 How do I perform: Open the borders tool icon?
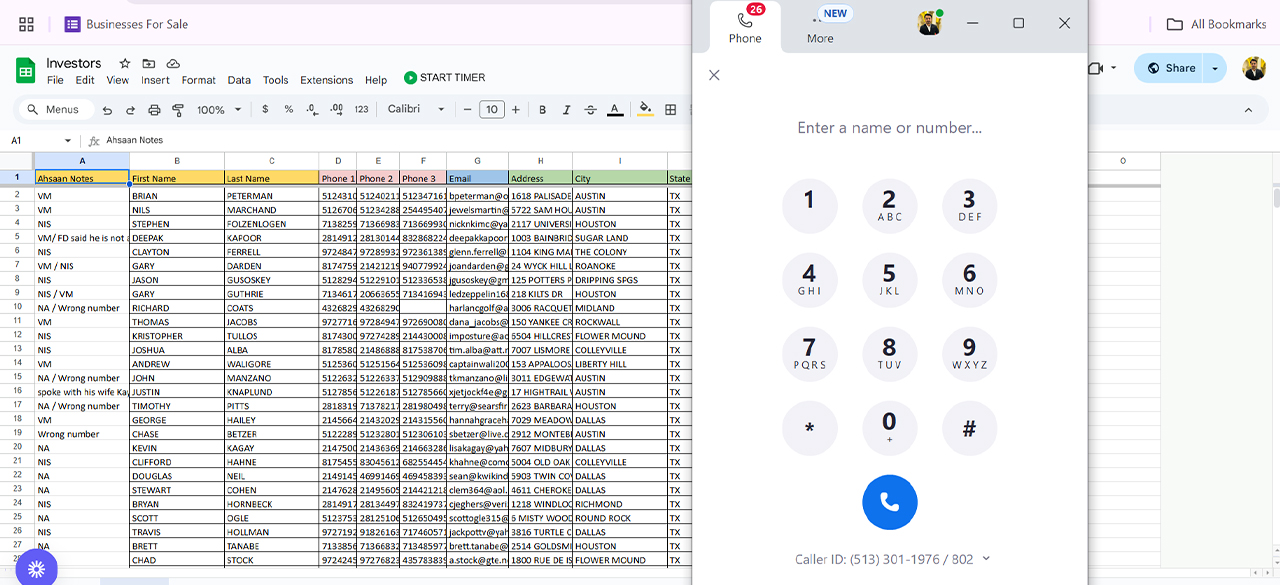[x=671, y=110]
